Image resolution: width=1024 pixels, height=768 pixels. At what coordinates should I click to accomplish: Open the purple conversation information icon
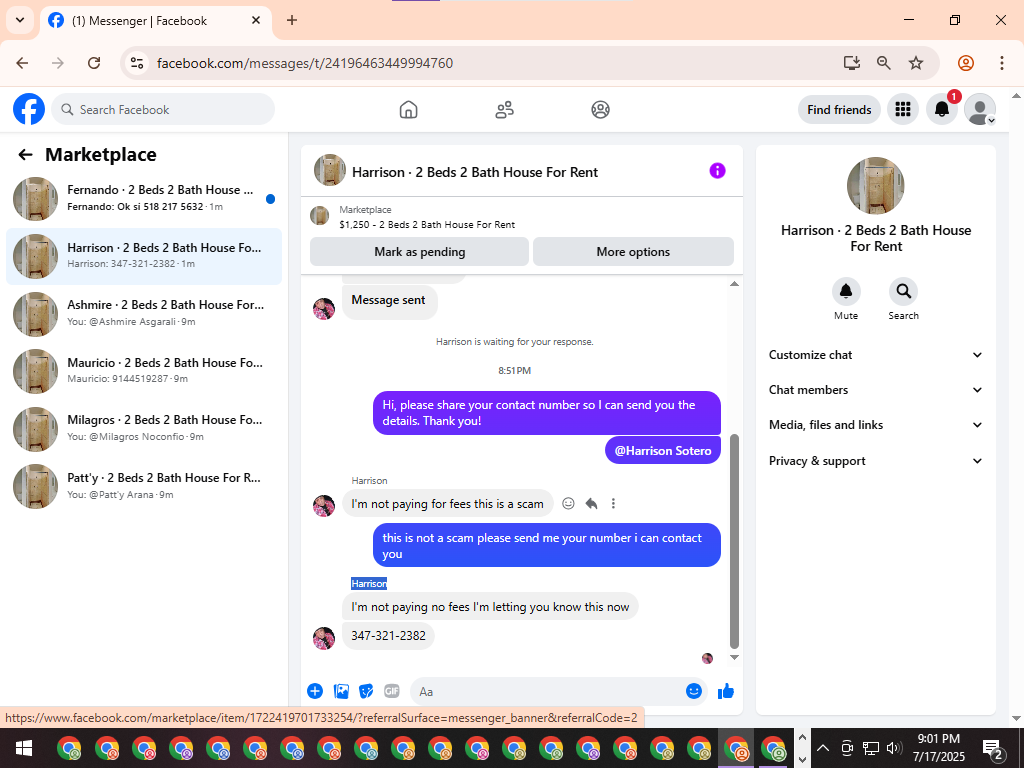(x=717, y=171)
